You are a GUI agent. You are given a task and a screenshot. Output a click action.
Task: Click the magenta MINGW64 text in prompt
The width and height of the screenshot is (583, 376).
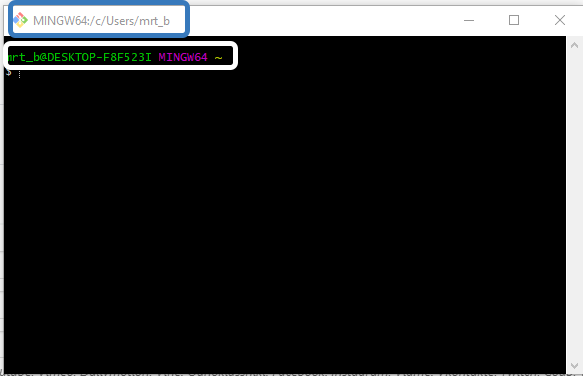183,57
